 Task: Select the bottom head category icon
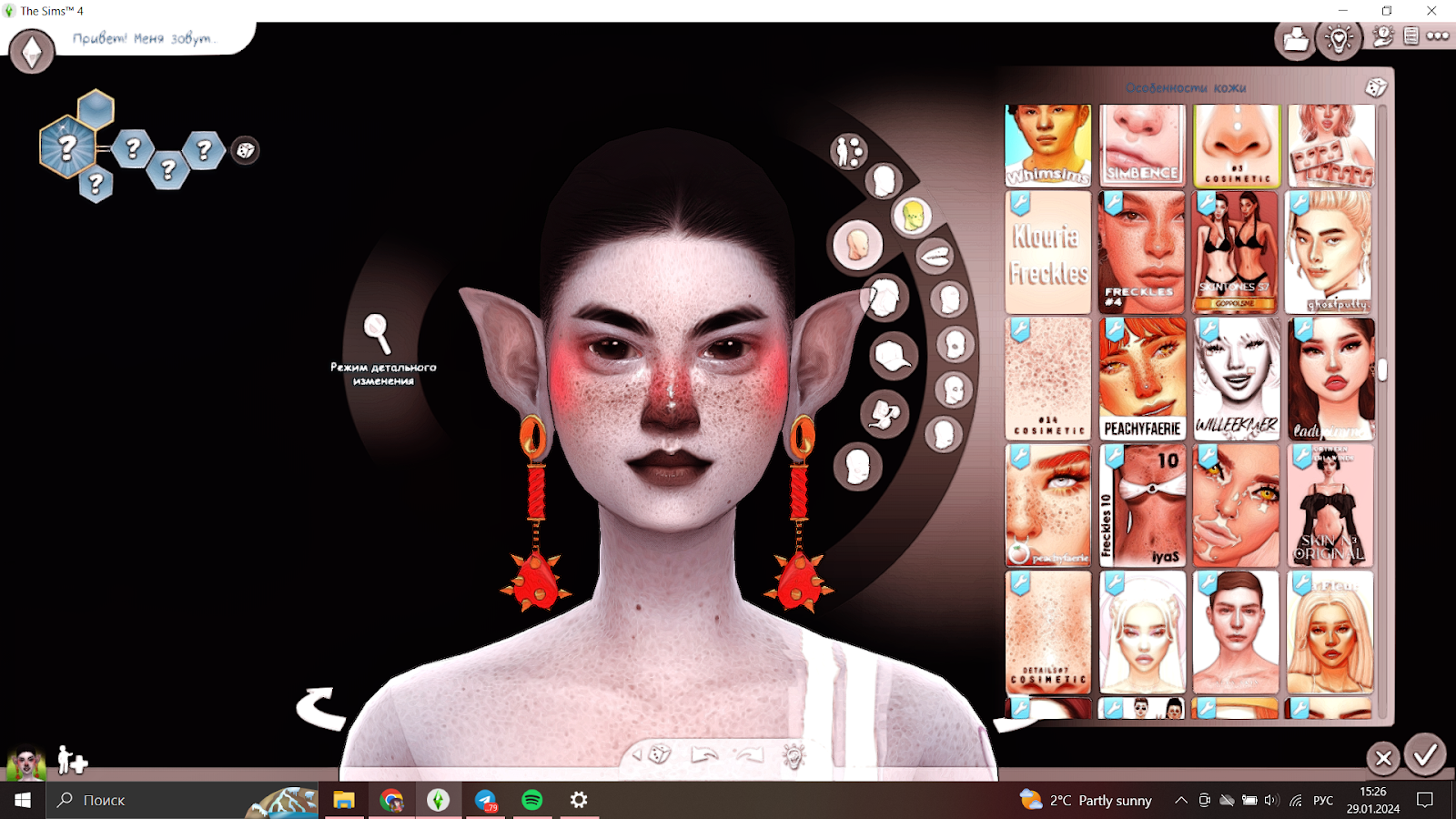click(x=856, y=467)
